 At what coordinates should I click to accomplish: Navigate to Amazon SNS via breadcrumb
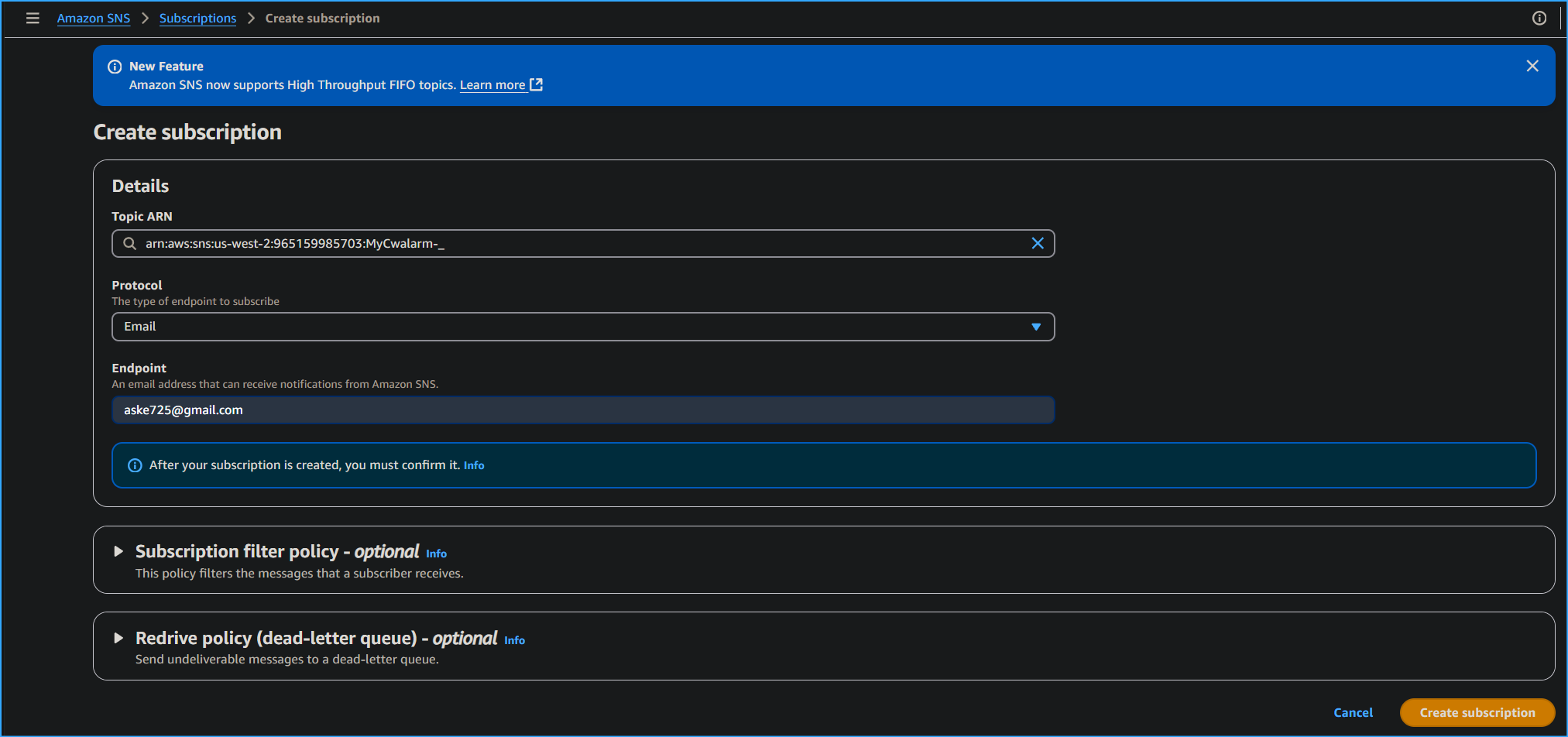pyautogui.click(x=93, y=18)
